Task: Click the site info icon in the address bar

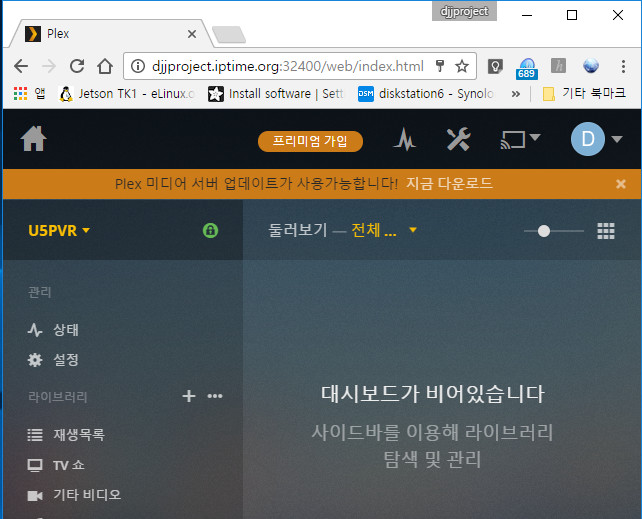Action: 138,66
